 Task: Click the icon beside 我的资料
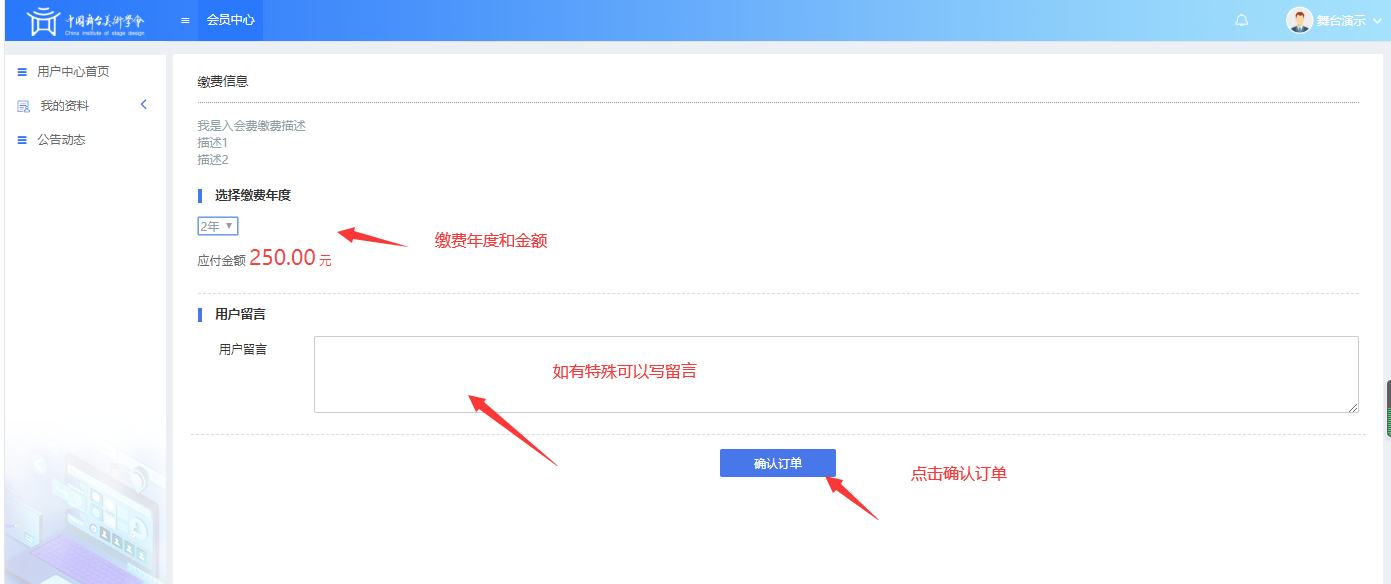point(23,106)
